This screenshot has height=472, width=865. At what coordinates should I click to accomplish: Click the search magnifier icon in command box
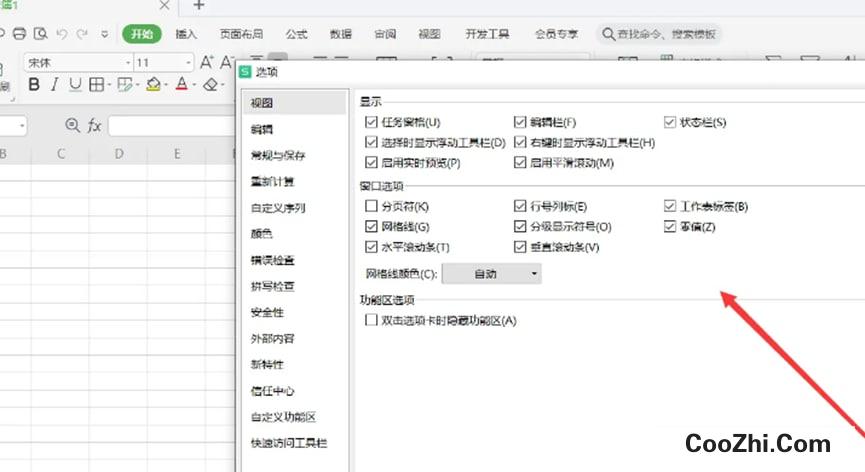[x=608, y=34]
